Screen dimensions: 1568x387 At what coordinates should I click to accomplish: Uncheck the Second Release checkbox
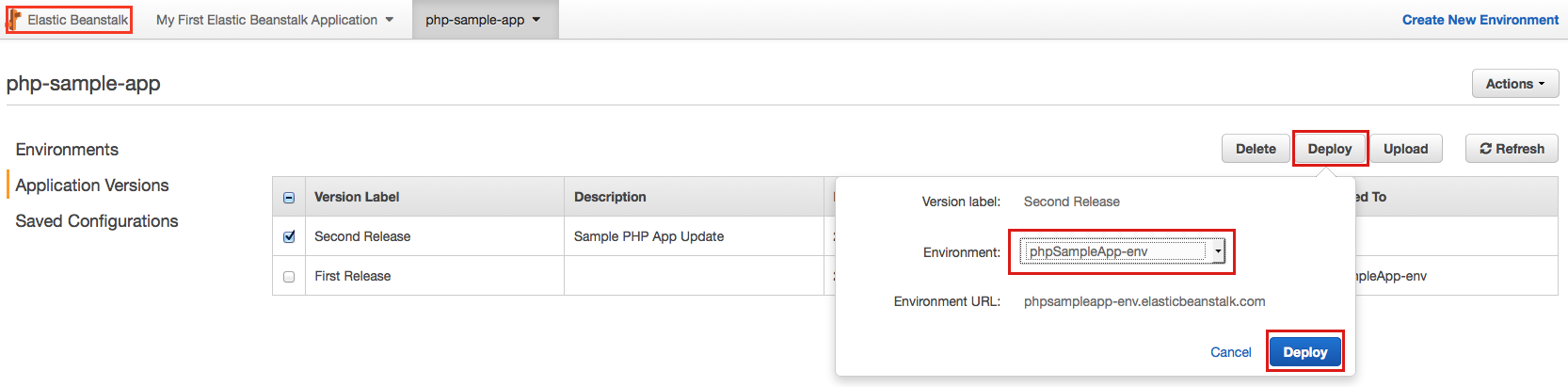pos(289,236)
